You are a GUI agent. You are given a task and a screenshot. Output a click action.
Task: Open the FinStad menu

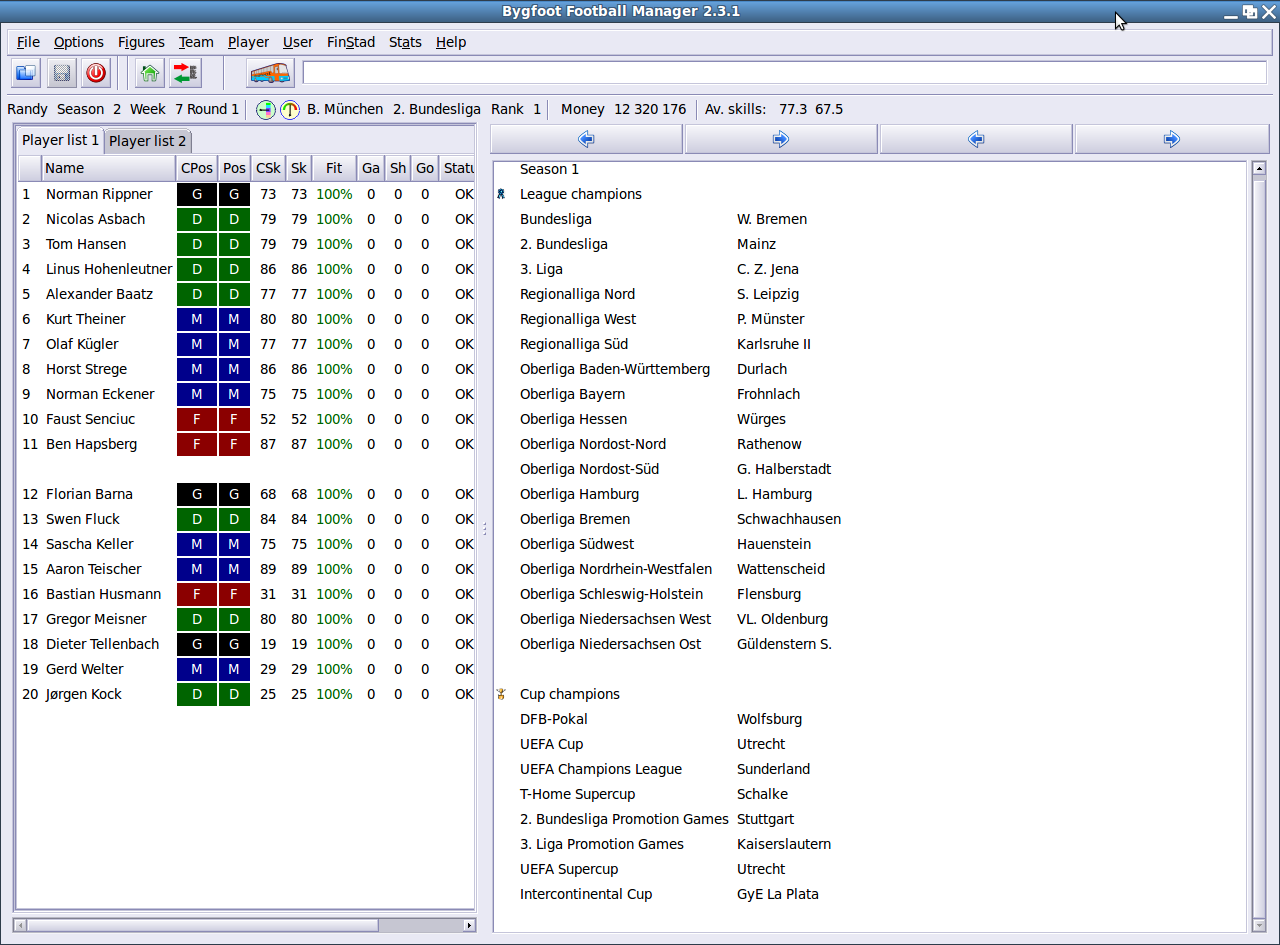351,42
